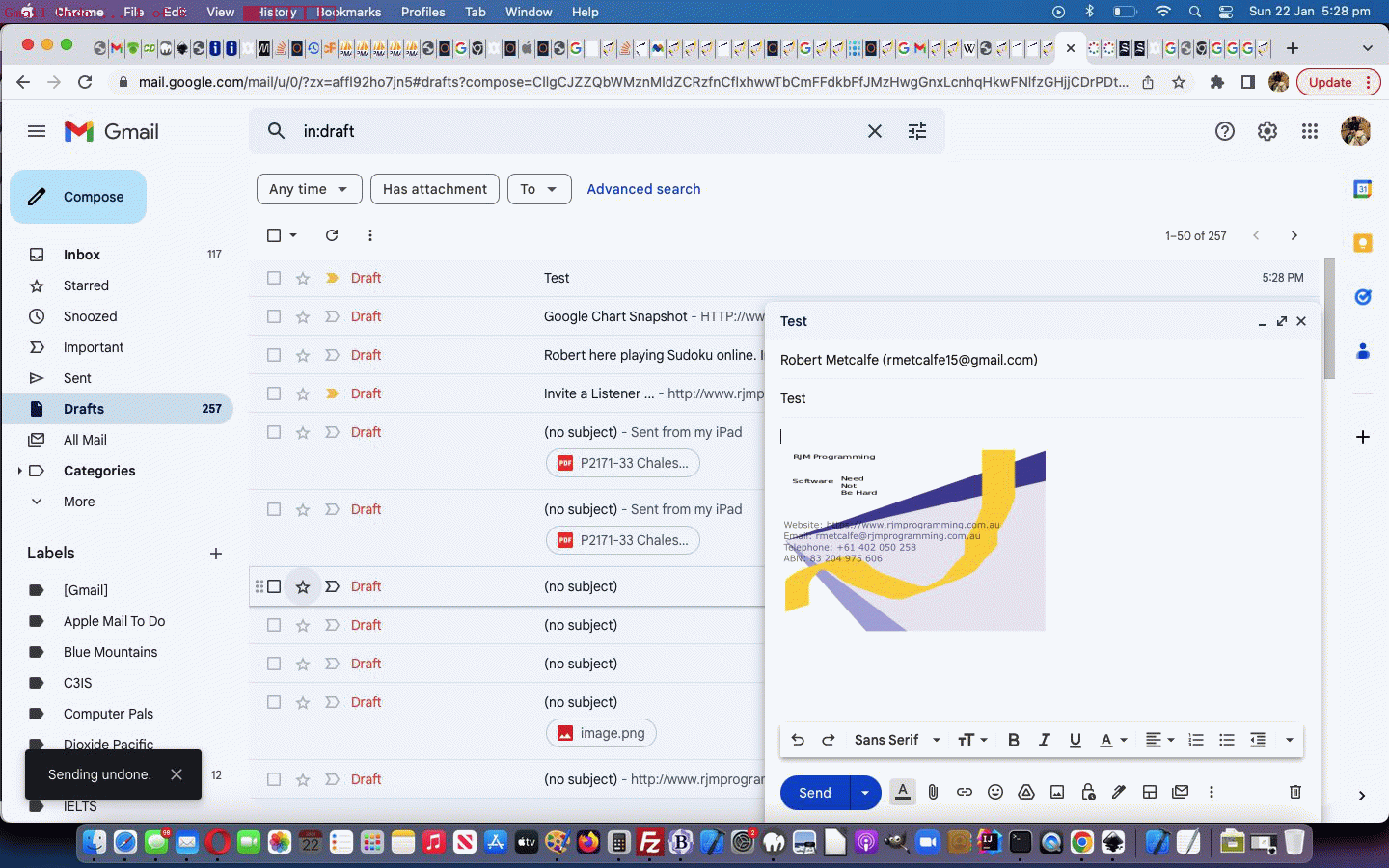This screenshot has width=1389, height=868.
Task: Toggle bold formatting in compose
Action: (1014, 740)
